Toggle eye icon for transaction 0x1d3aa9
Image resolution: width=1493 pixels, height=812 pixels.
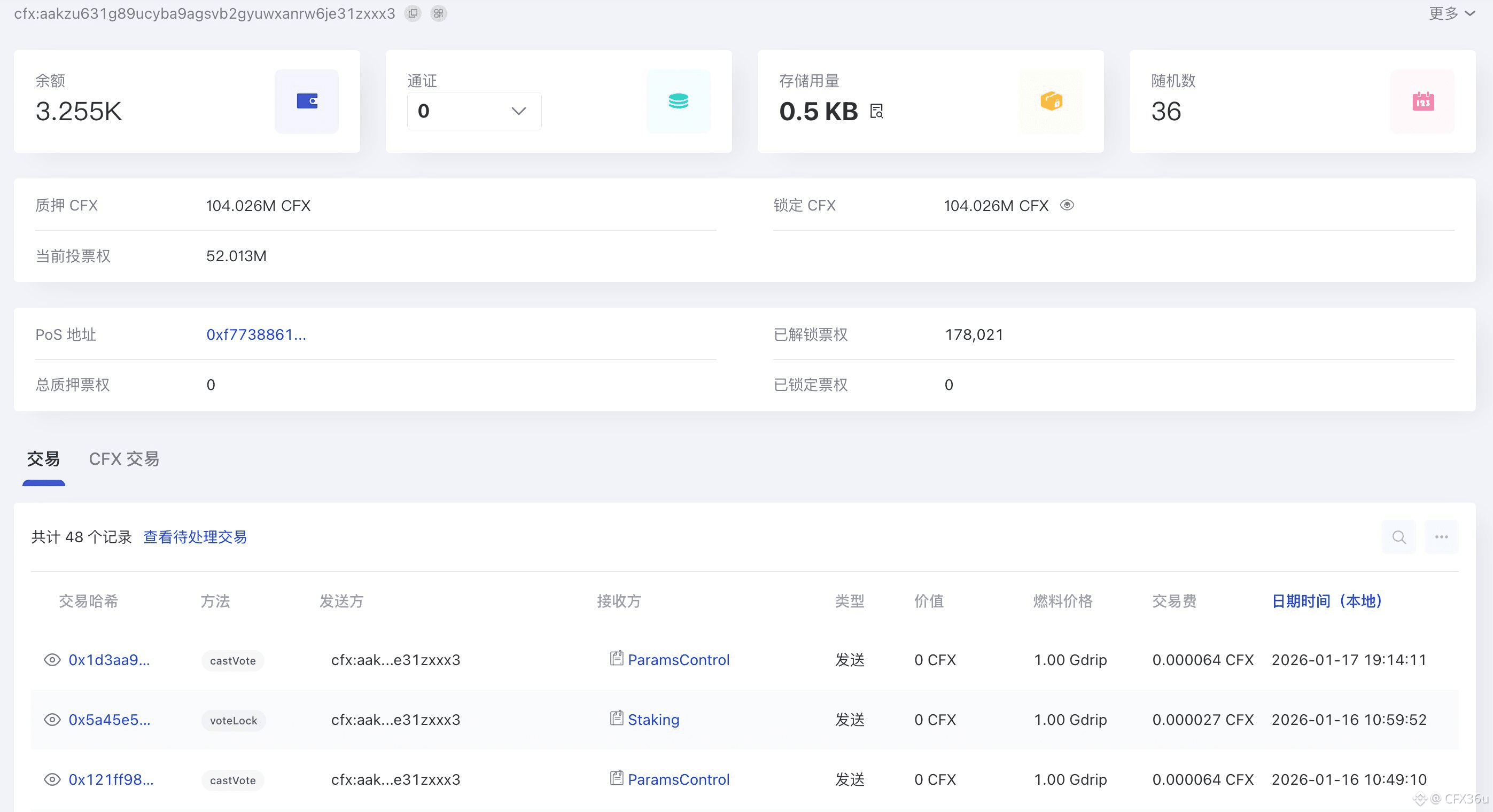tap(52, 660)
